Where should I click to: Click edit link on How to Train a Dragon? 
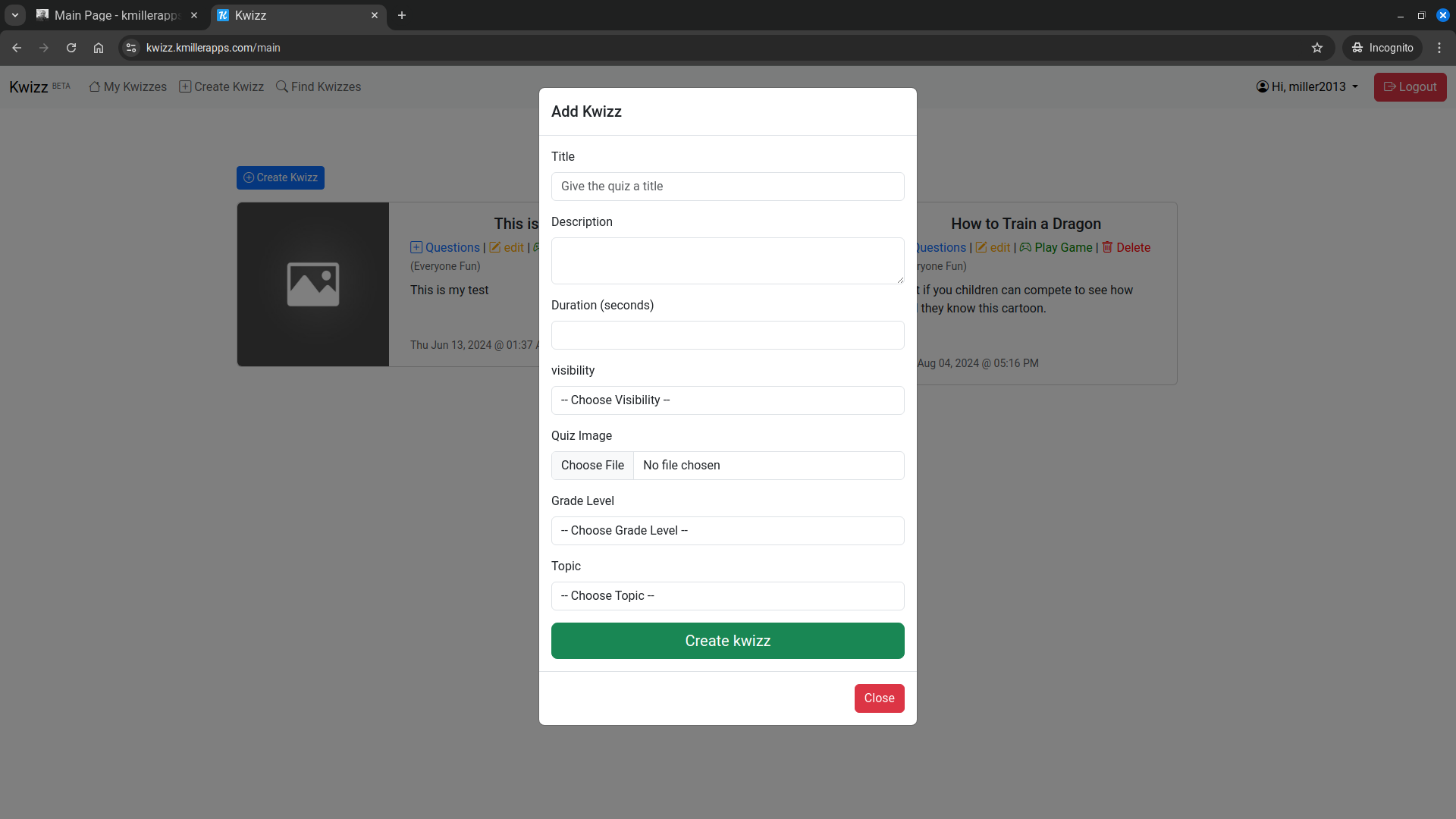(x=993, y=248)
